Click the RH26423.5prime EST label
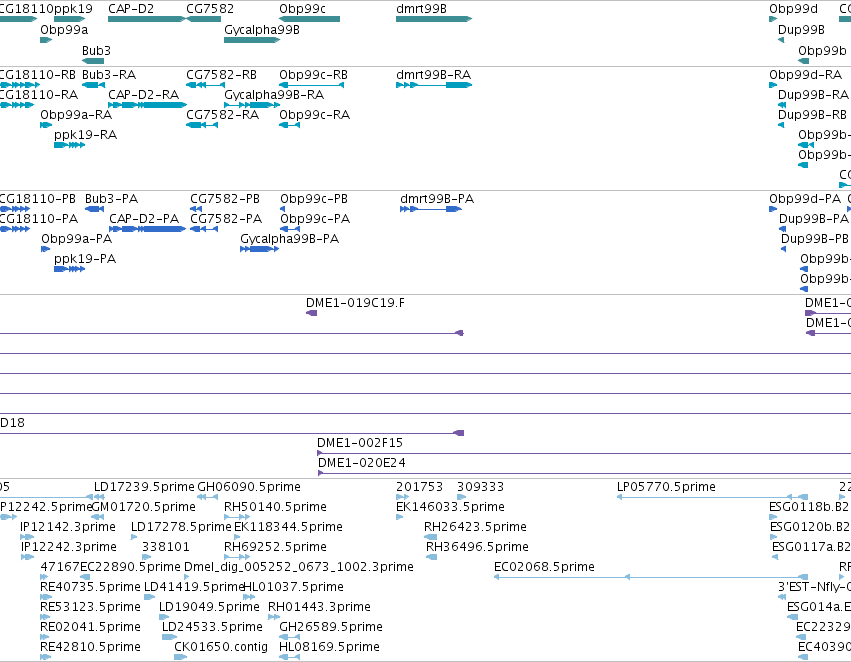 pos(475,527)
